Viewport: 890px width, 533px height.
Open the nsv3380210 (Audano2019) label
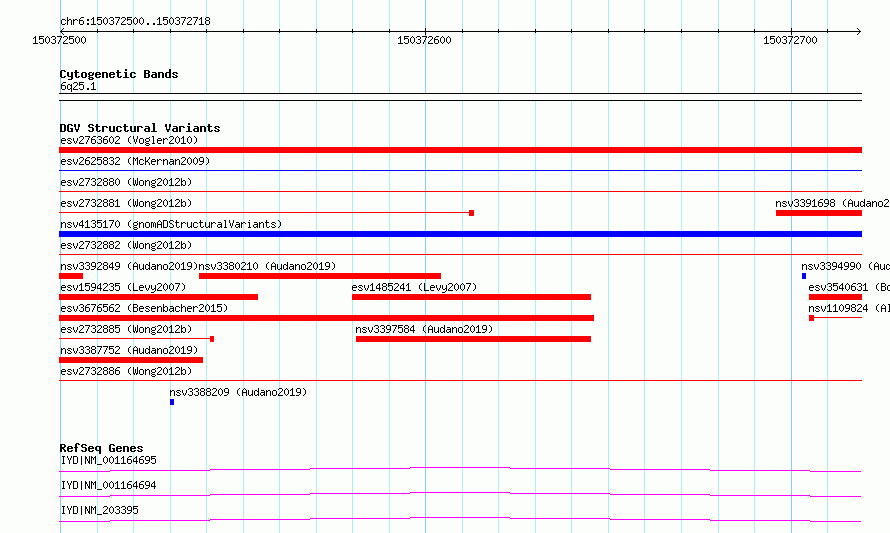coord(267,266)
